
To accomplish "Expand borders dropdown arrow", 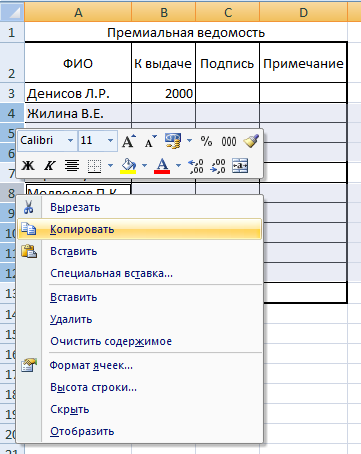I will coord(110,165).
